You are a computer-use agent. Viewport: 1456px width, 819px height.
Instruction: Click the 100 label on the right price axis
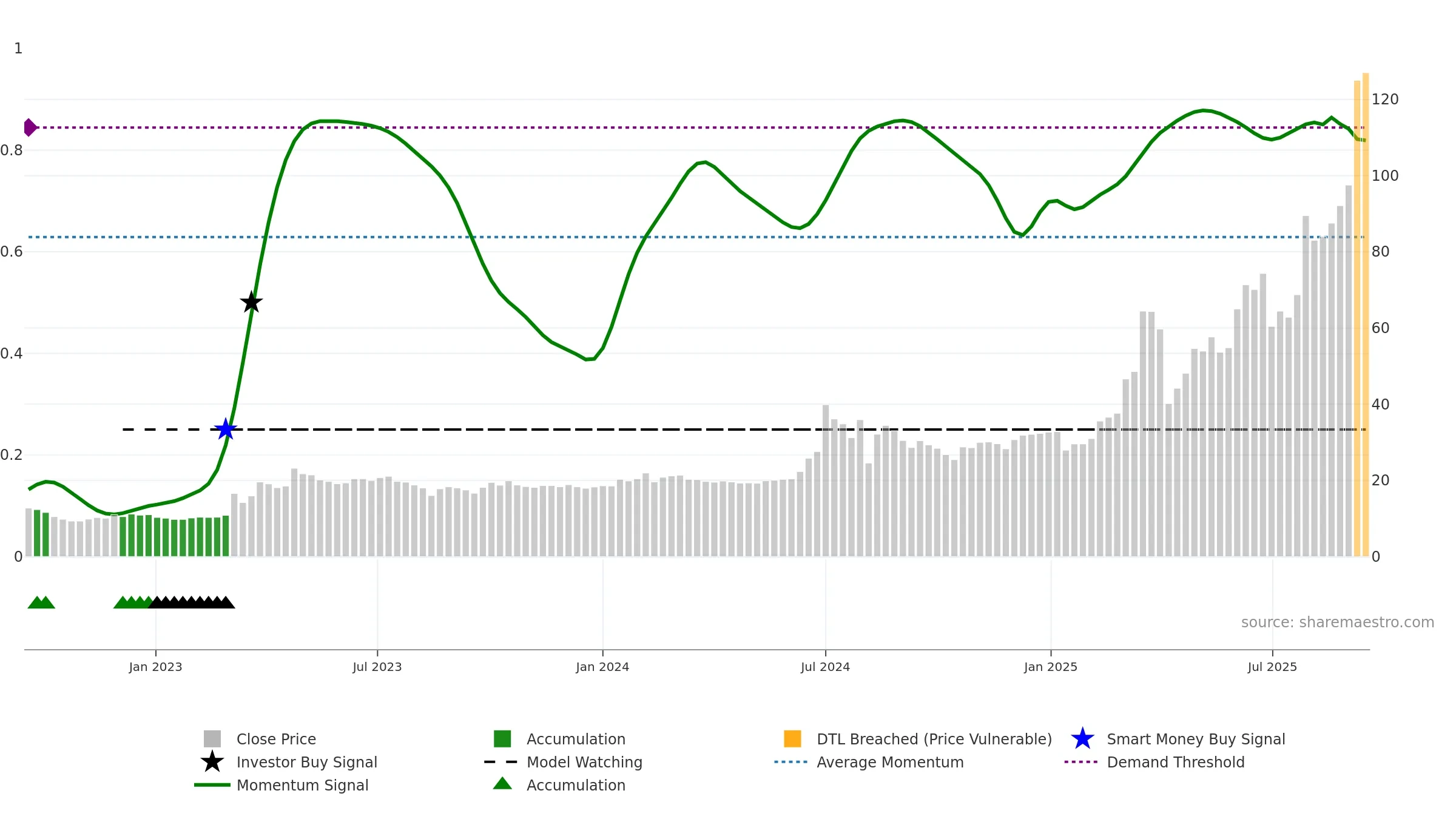1385,175
